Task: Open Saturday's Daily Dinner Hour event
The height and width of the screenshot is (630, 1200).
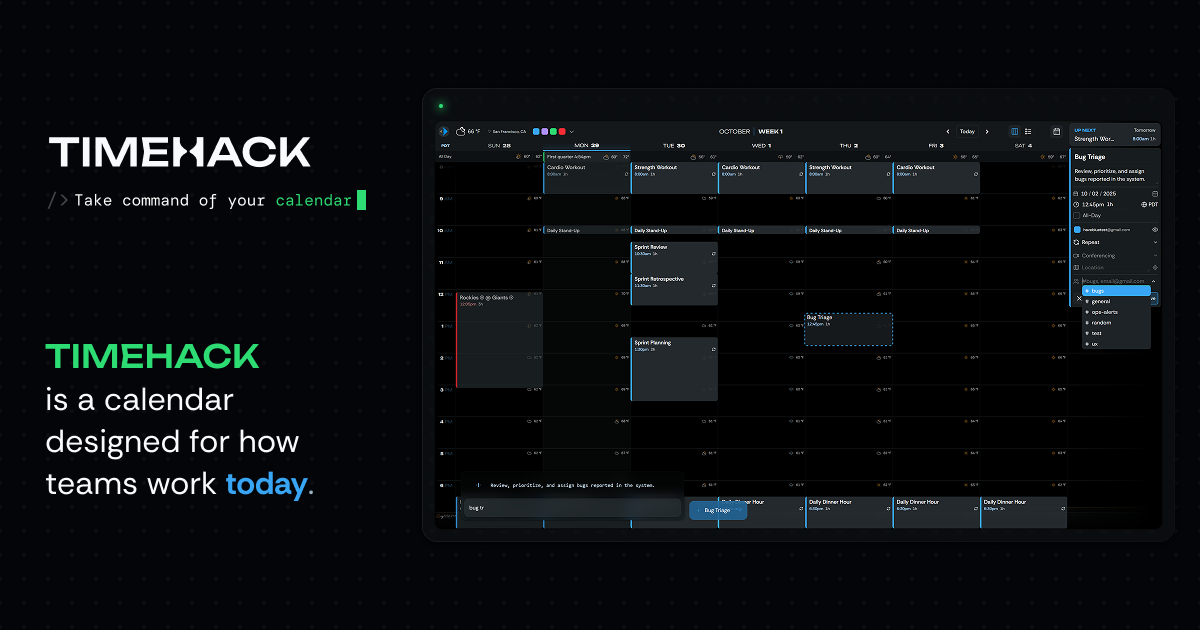Action: coord(1023,511)
